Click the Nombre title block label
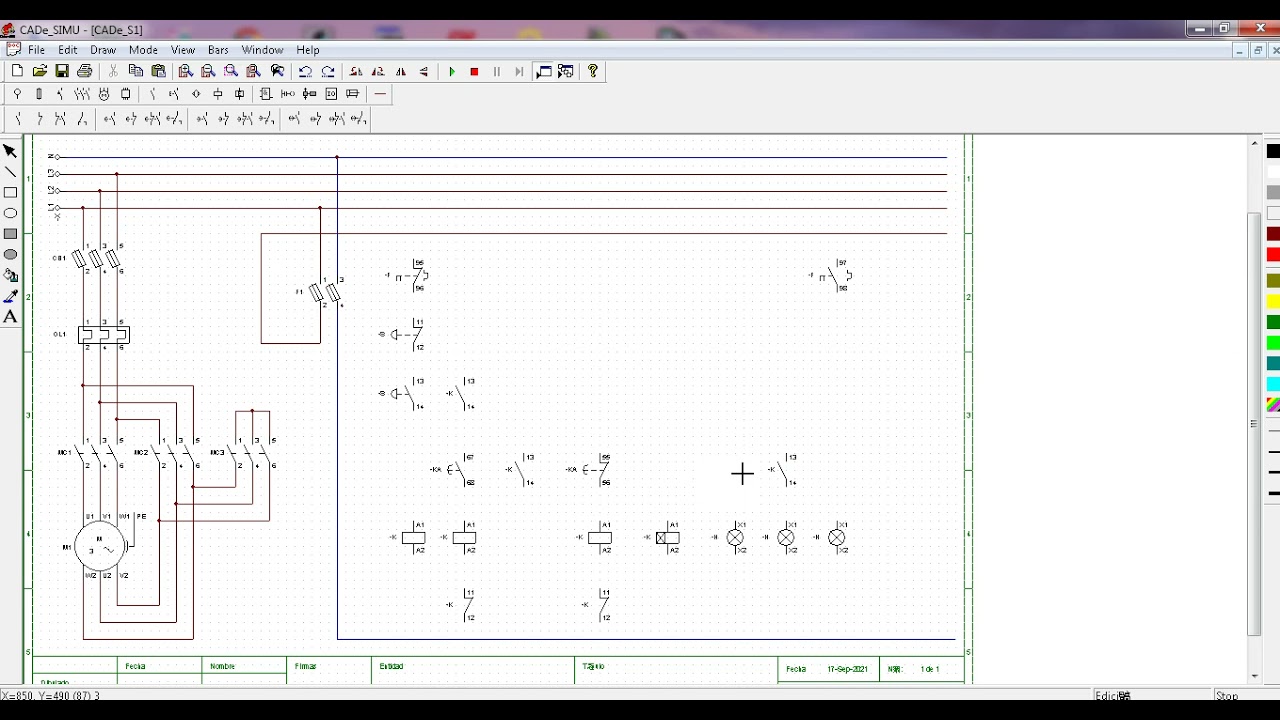 pos(222,666)
